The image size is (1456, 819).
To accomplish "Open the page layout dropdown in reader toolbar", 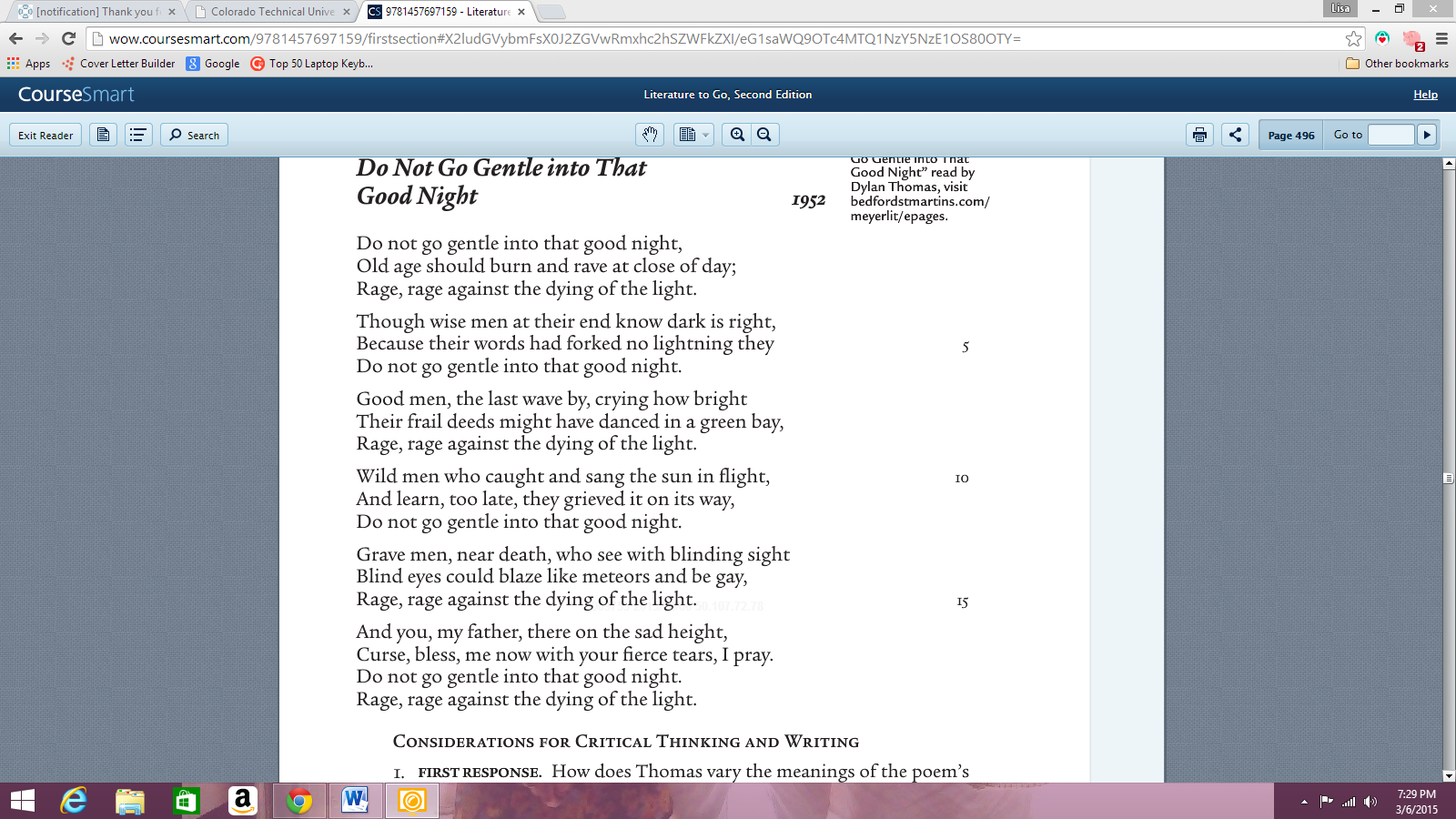I will point(694,135).
